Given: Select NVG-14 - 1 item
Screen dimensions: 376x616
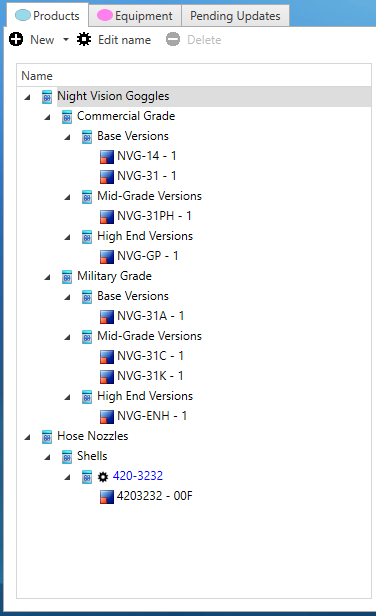Looking at the screenshot, I should click(147, 156).
